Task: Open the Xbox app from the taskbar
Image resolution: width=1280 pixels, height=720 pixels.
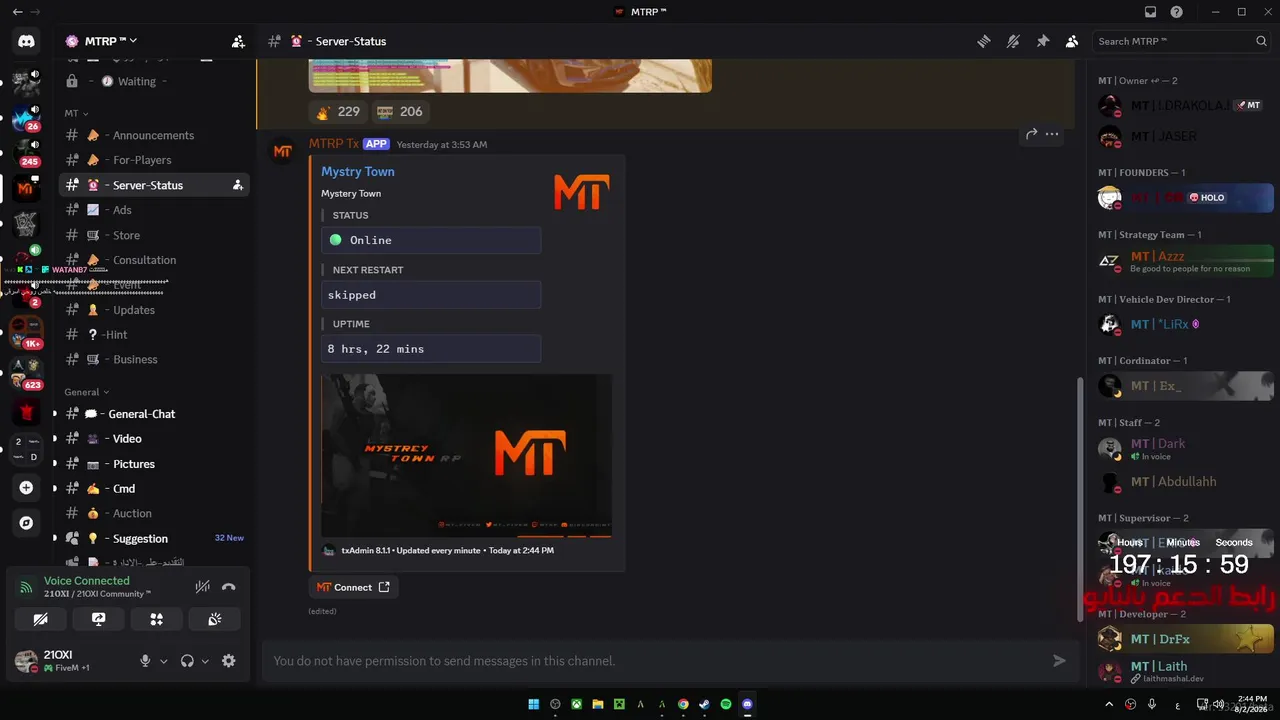Action: (x=577, y=704)
